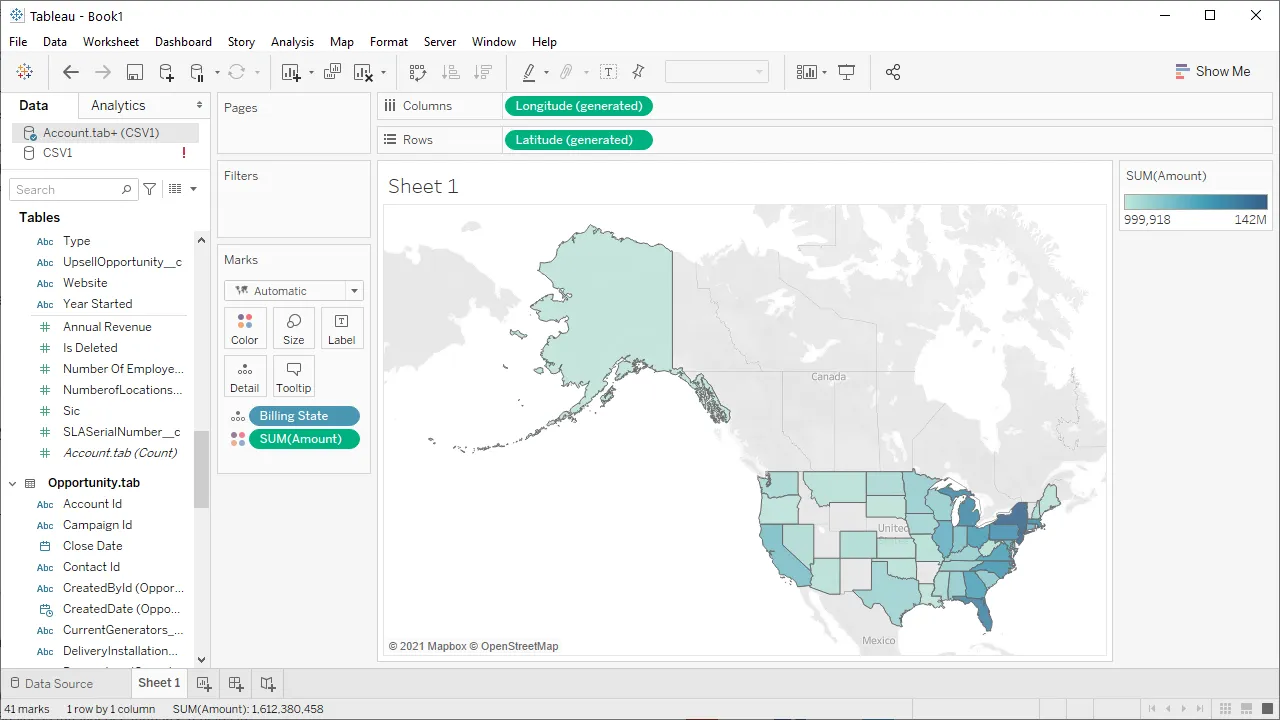Select the Sort Ascending toolbar icon
This screenshot has height=720, width=1280.
(x=450, y=72)
